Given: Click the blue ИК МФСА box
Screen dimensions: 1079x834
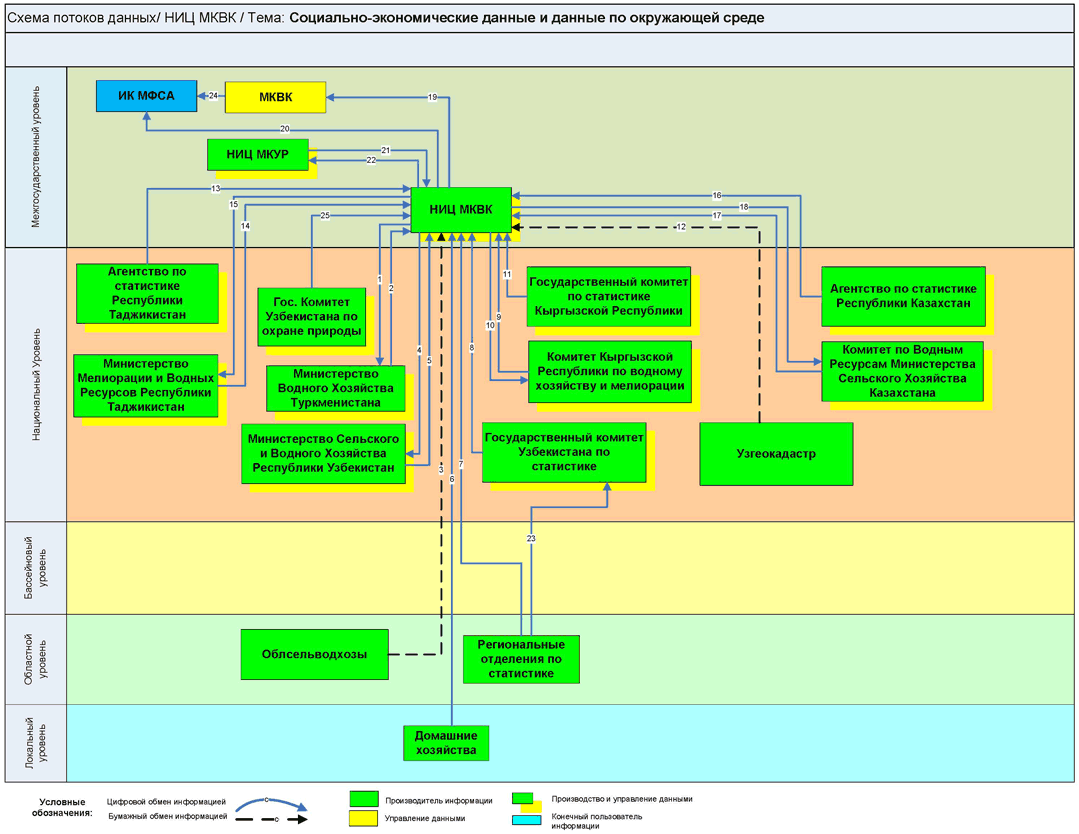Looking at the screenshot, I should point(146,96).
